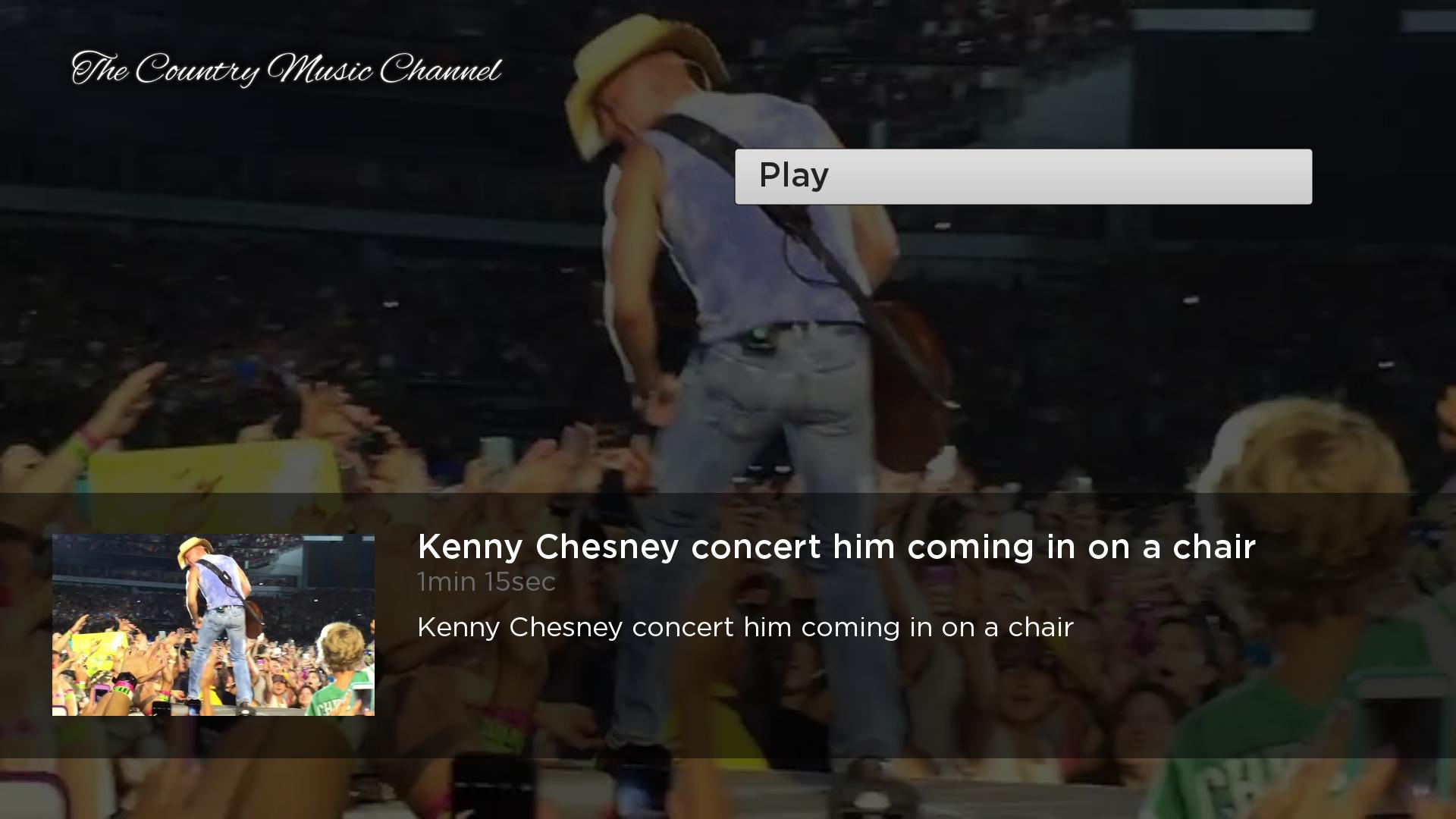The image size is (1456, 819).
Task: Click the word 'Chesney' in bold title
Action: pyautogui.click(x=607, y=547)
